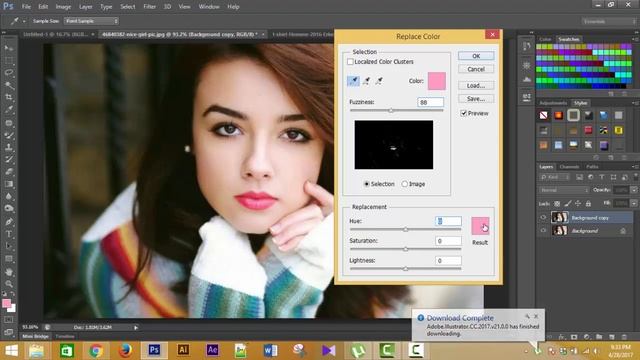Viewport: 640px width, 360px height.
Task: Select the Image radio button
Action: pos(404,184)
